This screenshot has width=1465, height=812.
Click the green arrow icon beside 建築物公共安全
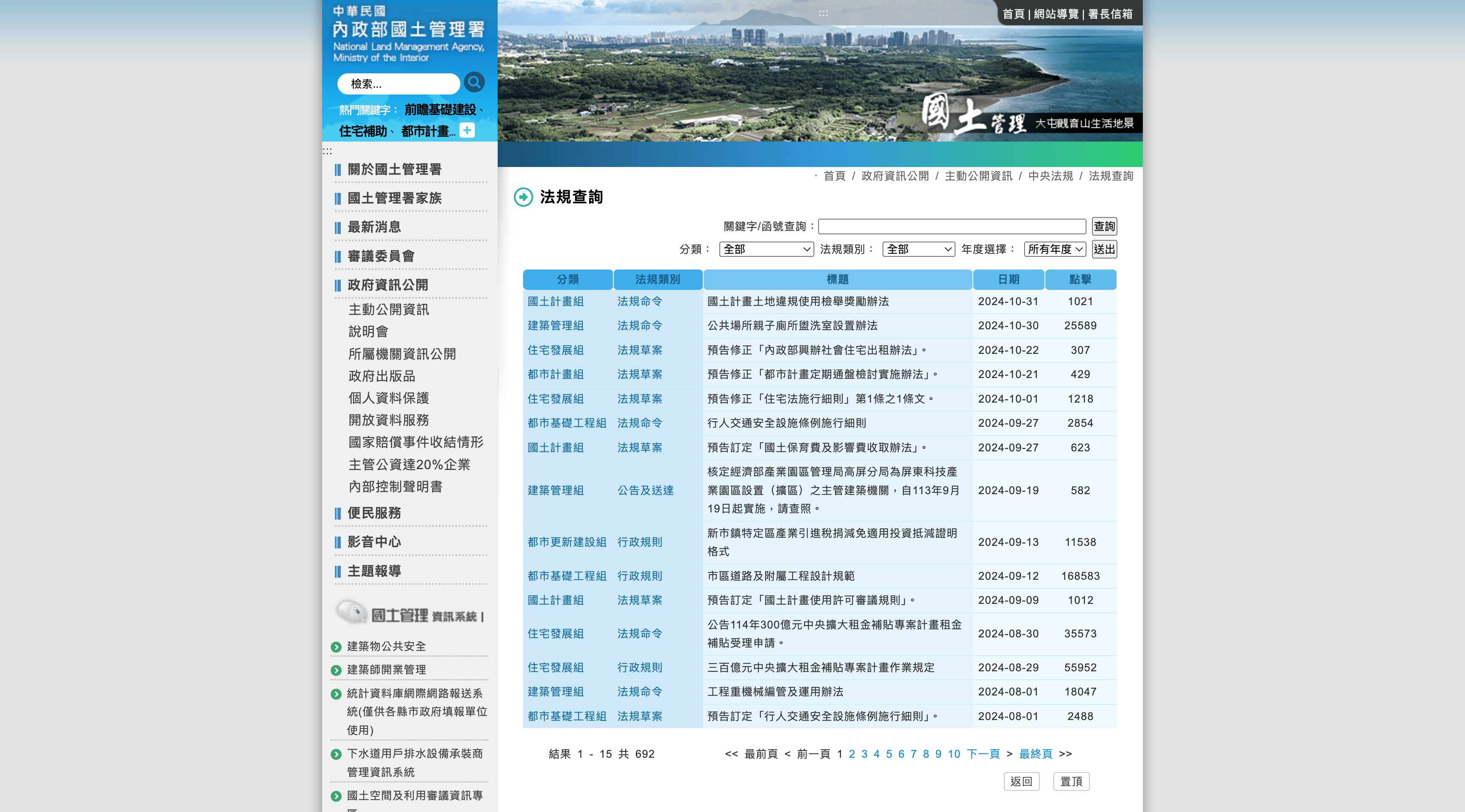click(x=336, y=647)
